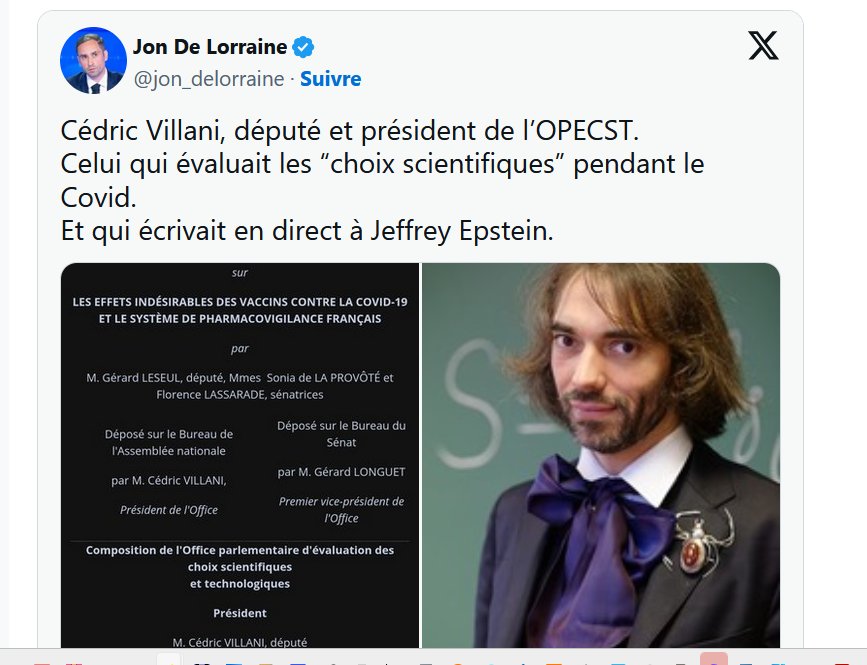
Task: Click "Déposé sur le Bureau du Sénat" text
Action: pyautogui.click(x=341, y=433)
